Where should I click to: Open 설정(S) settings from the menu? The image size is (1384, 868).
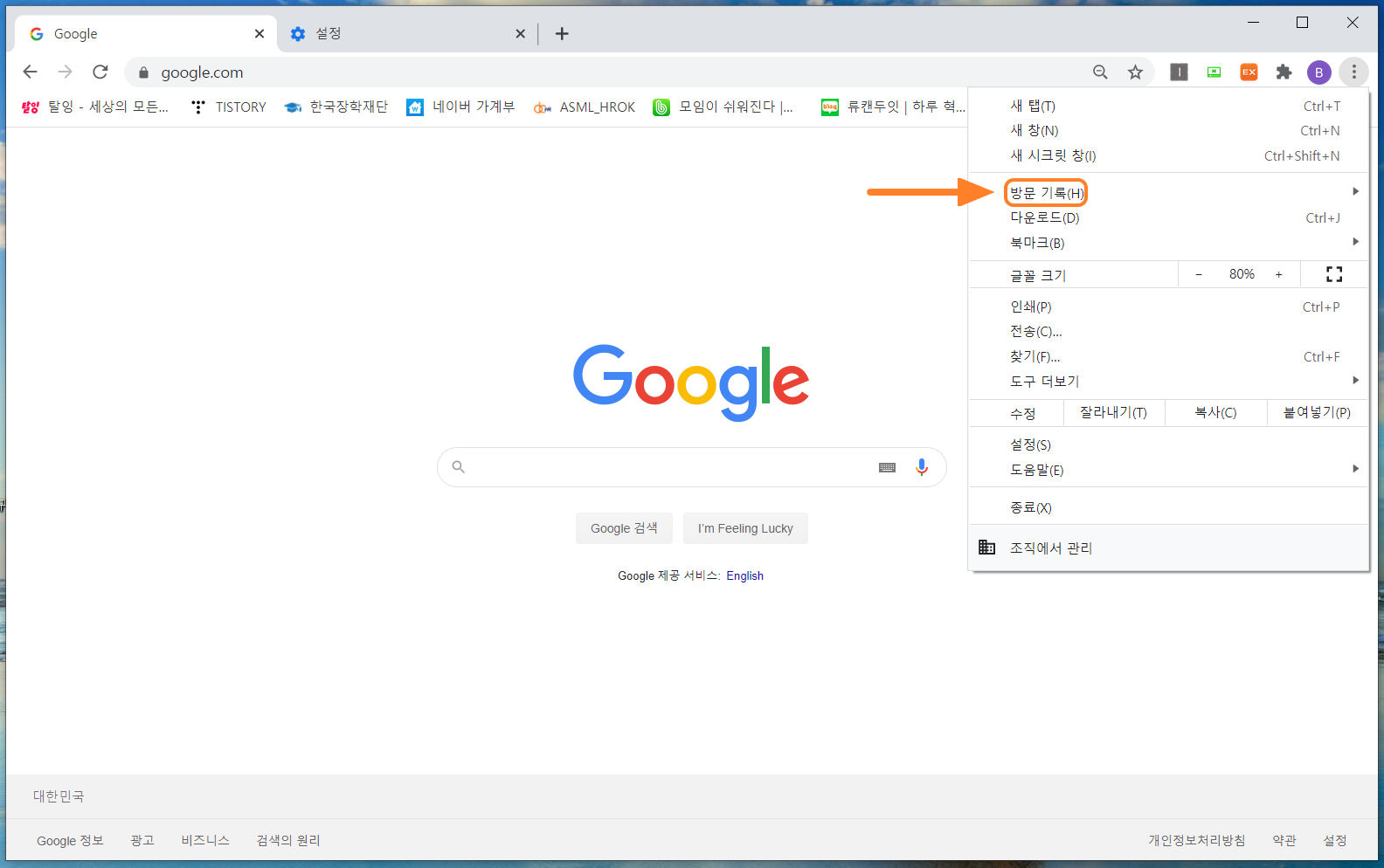click(1168, 444)
